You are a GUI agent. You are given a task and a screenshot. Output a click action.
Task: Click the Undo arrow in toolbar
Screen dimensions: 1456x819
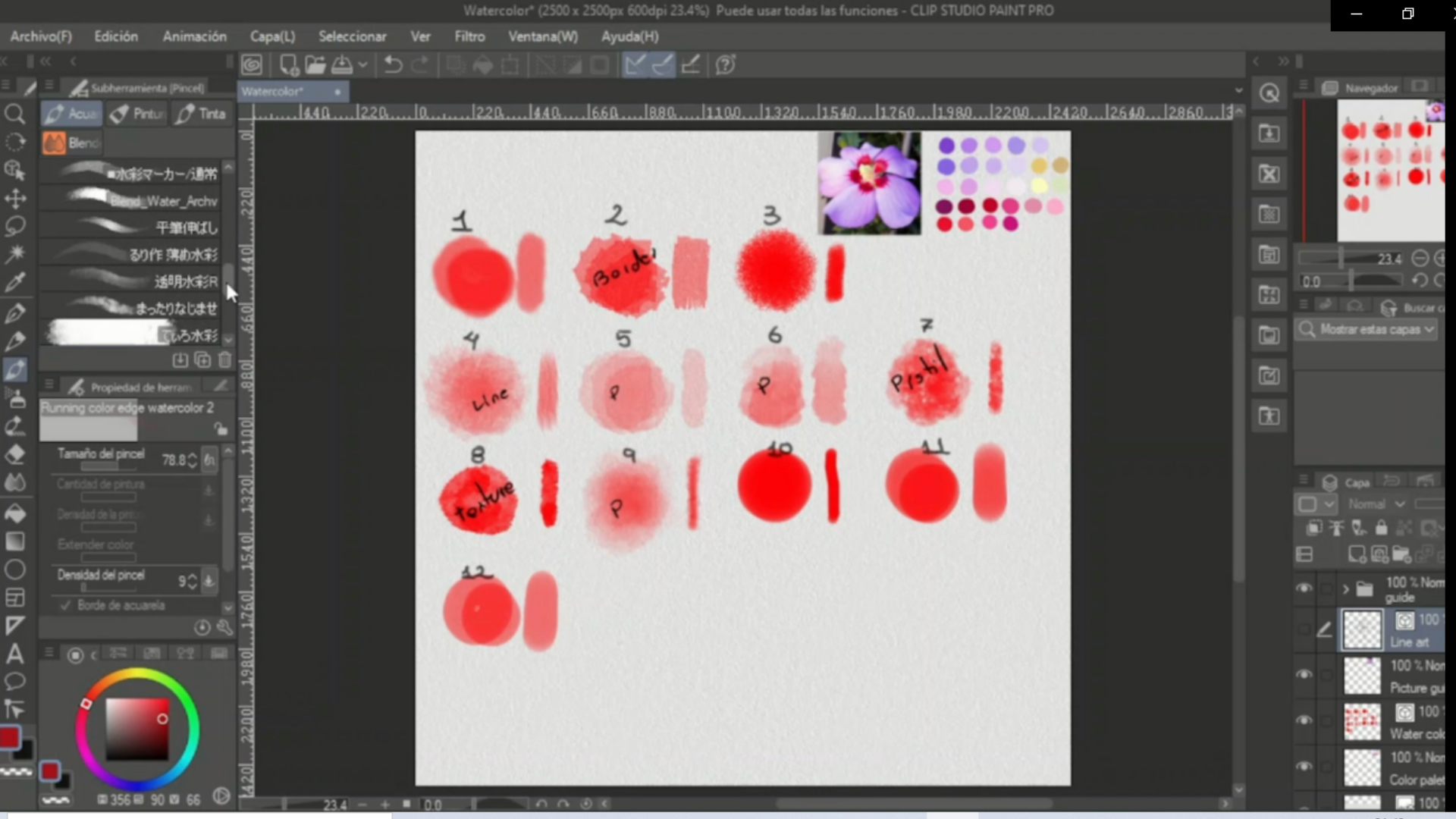point(393,65)
